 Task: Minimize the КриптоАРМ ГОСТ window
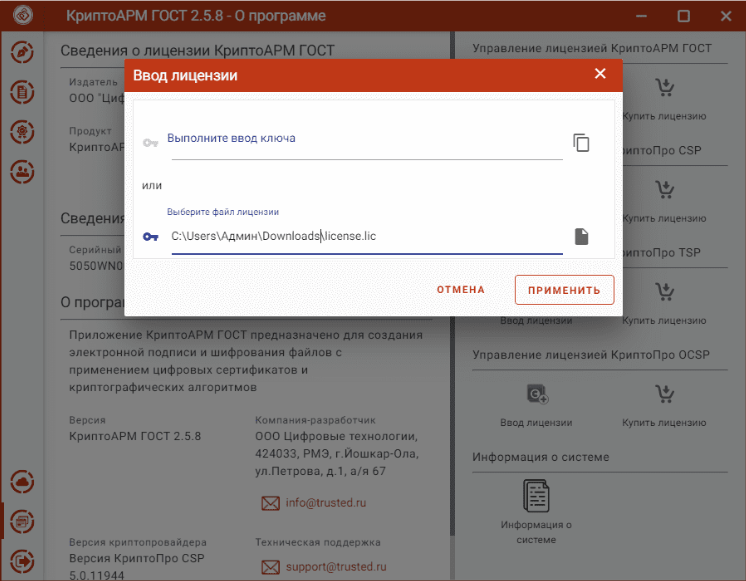(641, 16)
